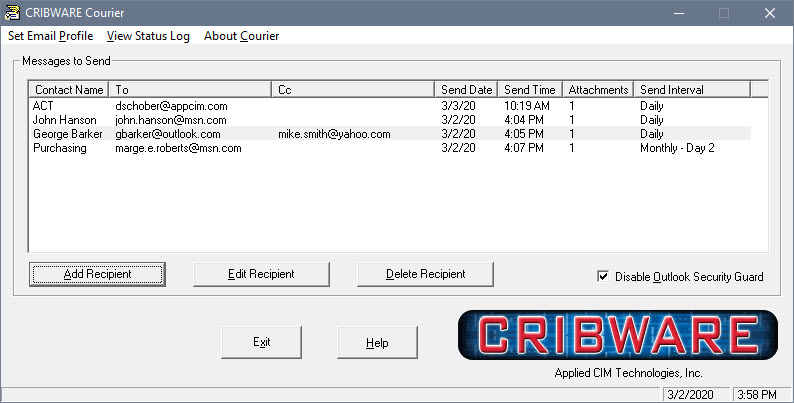This screenshot has width=794, height=403.
Task: Select the ACT contact row
Action: 390,106
